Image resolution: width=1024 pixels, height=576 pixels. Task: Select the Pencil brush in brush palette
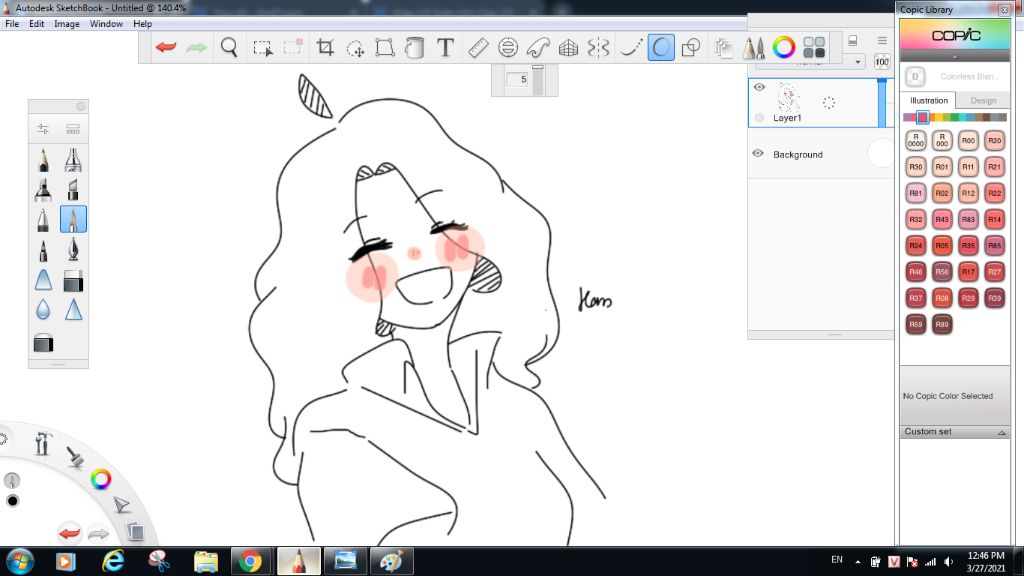(43, 160)
